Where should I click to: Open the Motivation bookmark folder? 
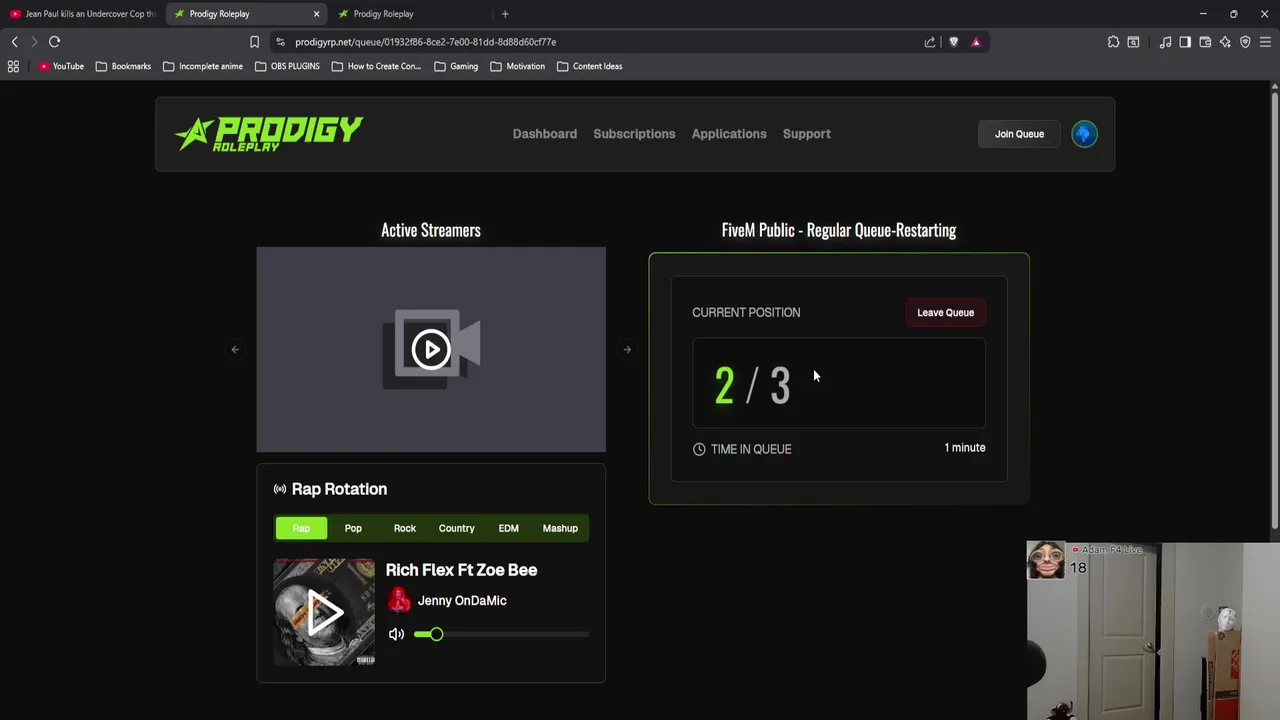tap(518, 66)
